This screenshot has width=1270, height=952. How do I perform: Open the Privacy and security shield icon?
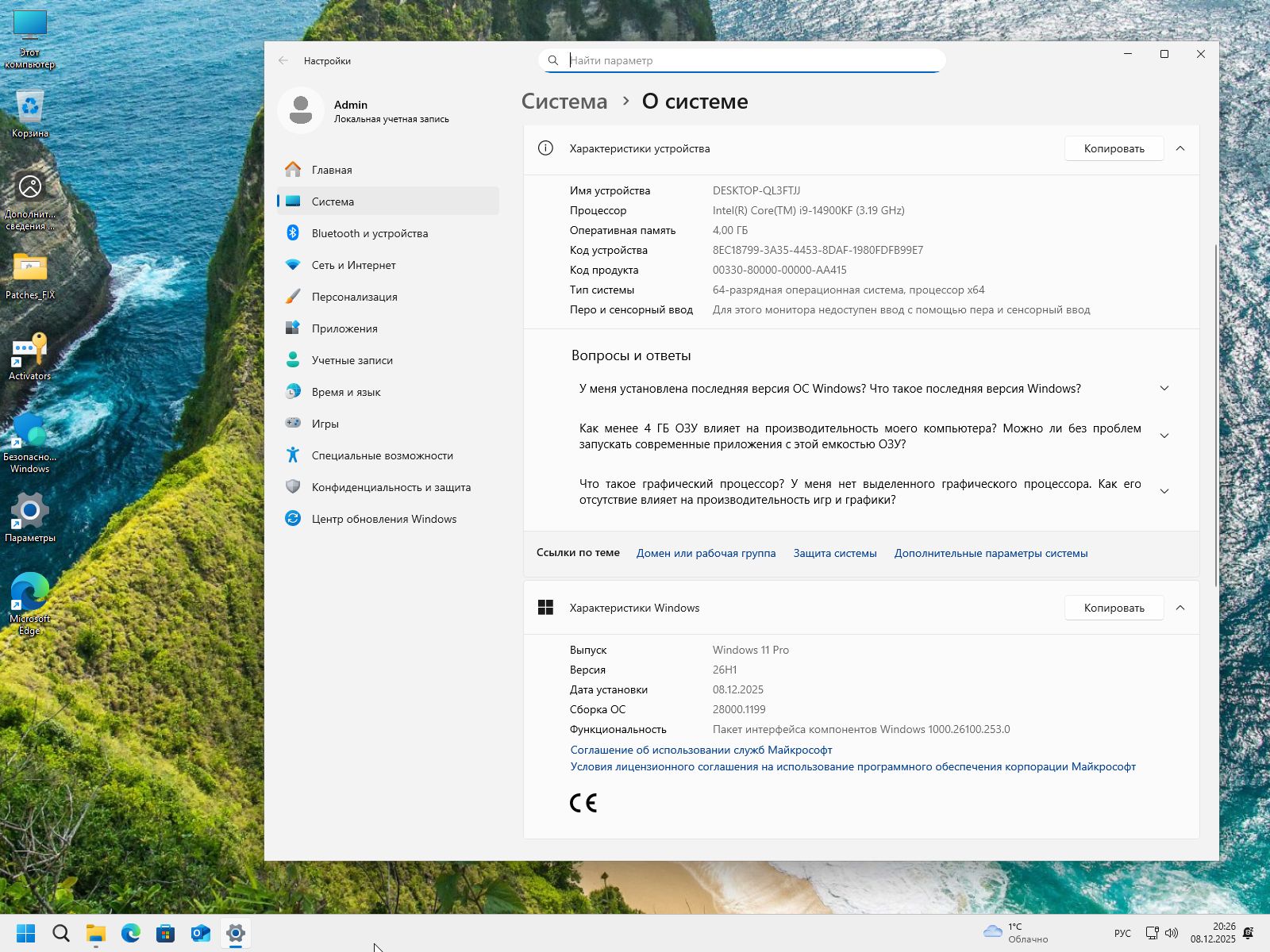coord(293,486)
